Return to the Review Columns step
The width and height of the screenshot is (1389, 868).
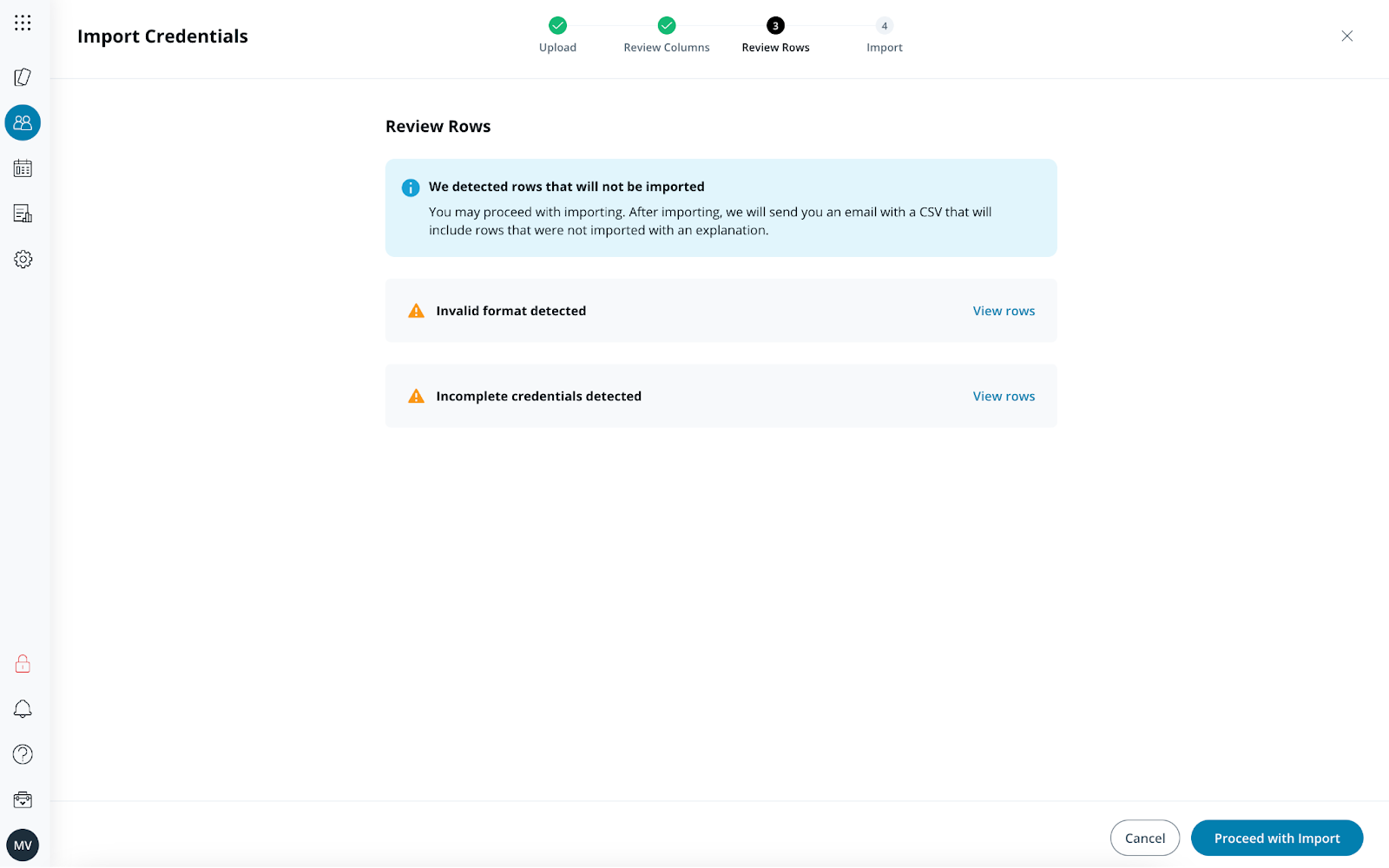(x=666, y=26)
